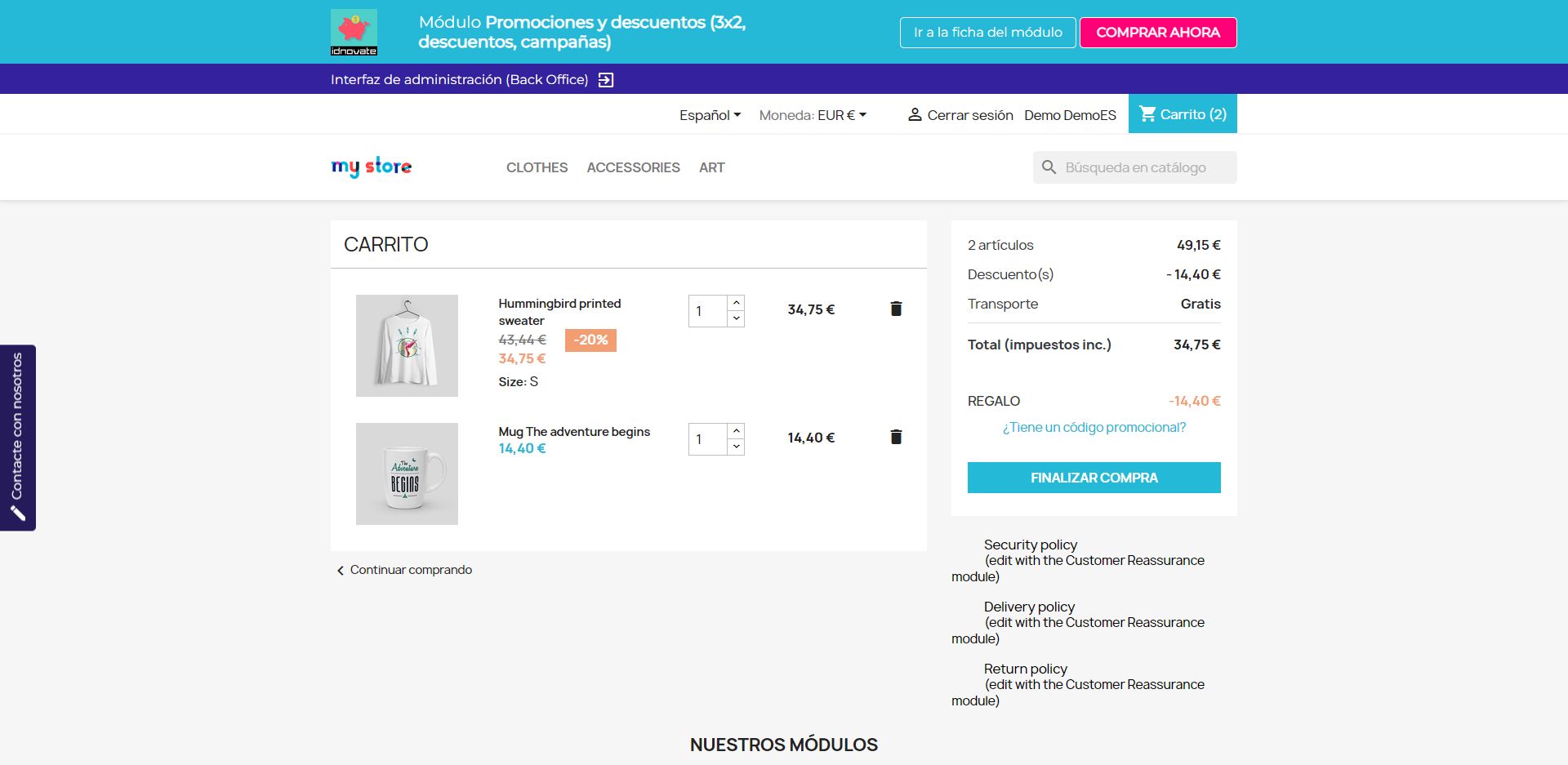Click the search magnifier icon

[1049, 167]
